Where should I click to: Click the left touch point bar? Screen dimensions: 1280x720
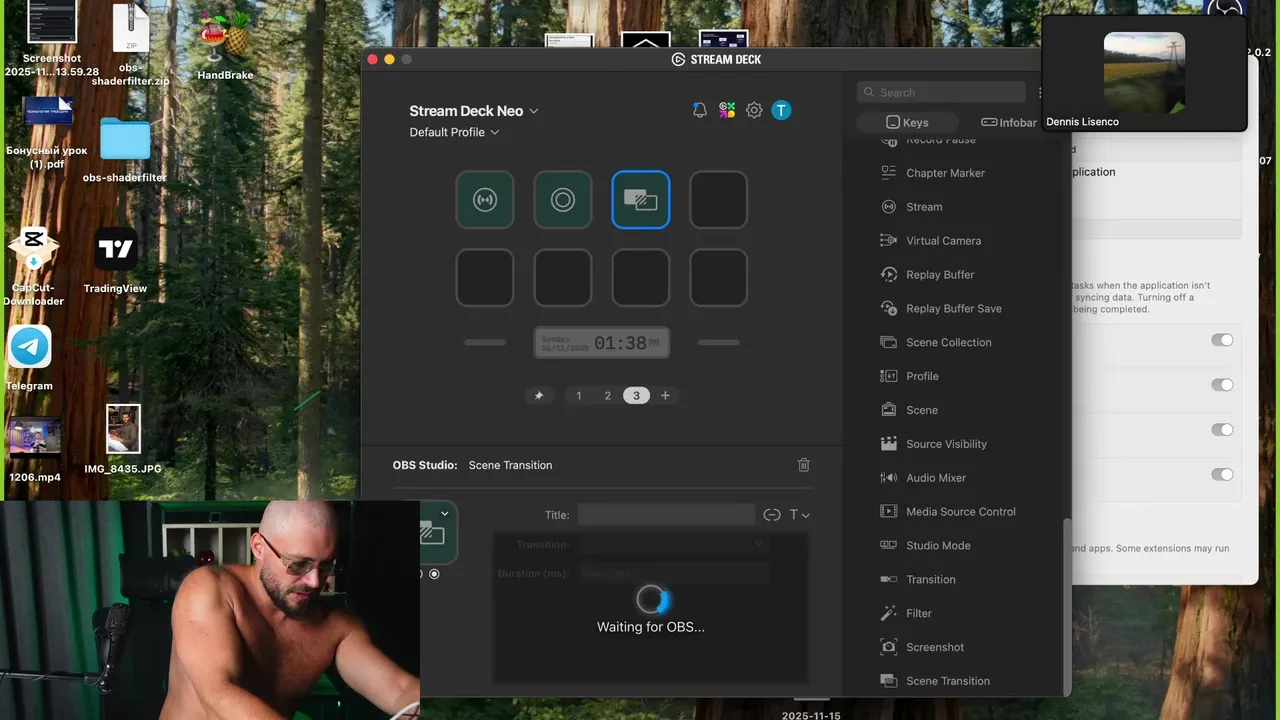pos(485,342)
